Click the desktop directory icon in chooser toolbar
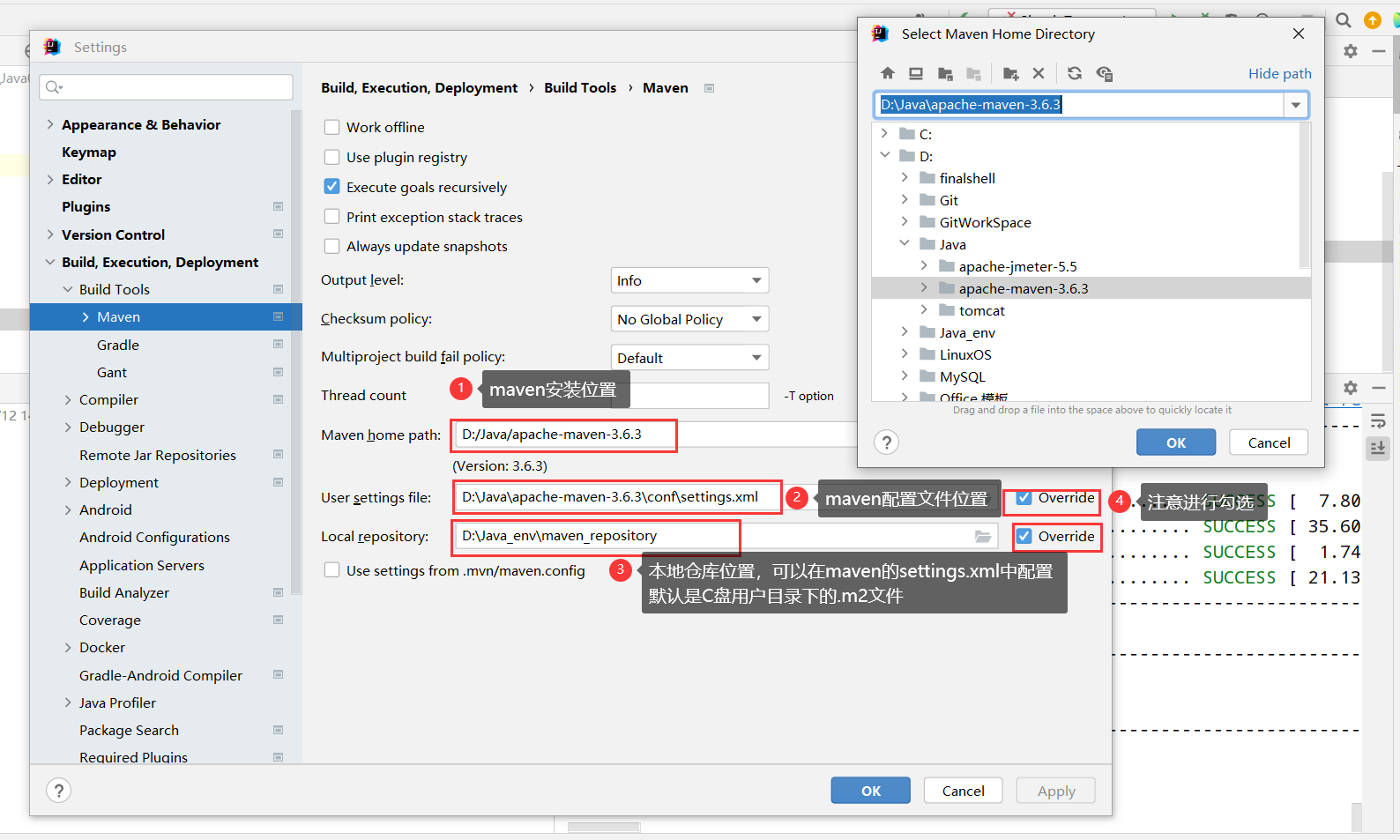The width and height of the screenshot is (1400, 840). (916, 73)
